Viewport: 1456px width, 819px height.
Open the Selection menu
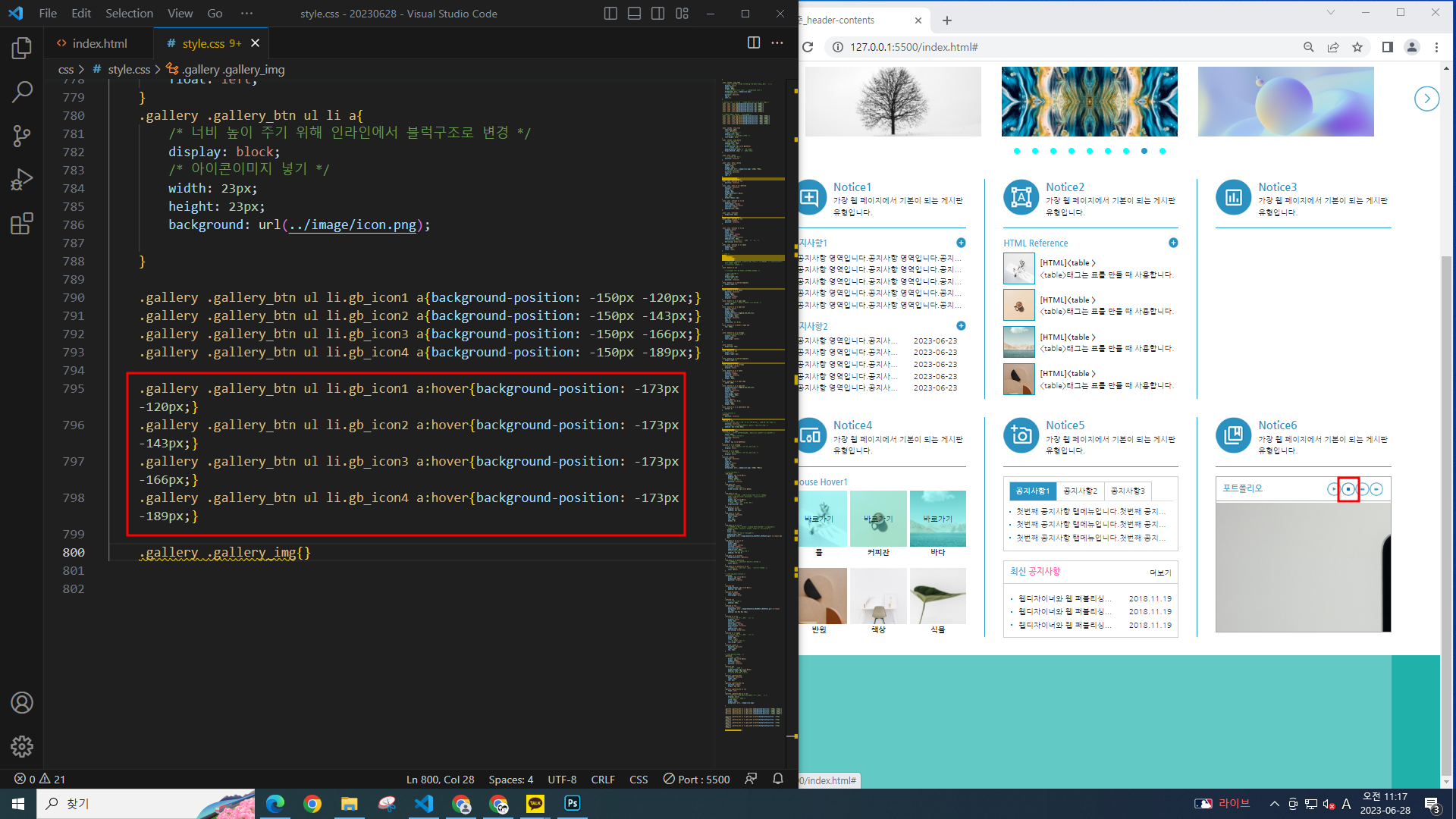129,14
